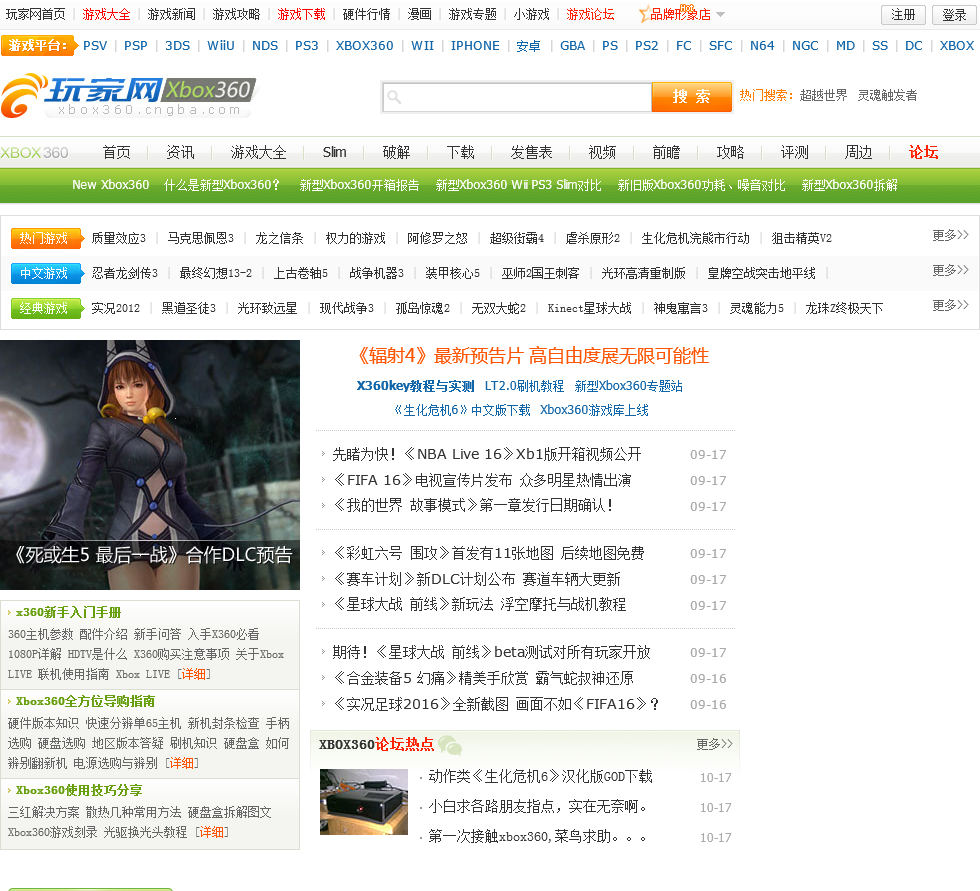Open the 超级街霸4 game link
Image resolution: width=980 pixels, height=891 pixels.
[x=516, y=238]
